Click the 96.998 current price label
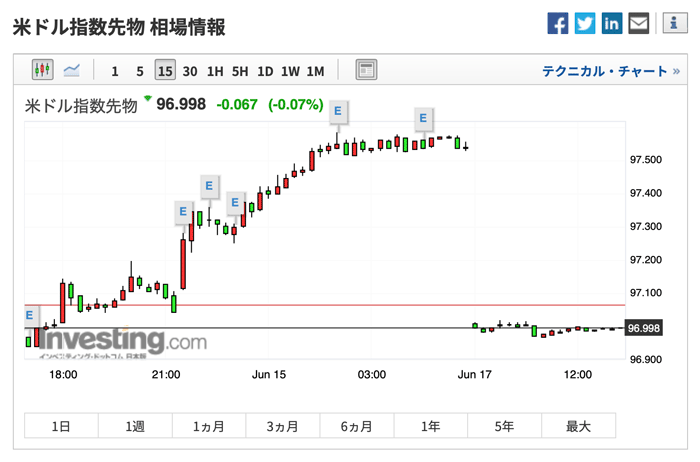 point(642,328)
